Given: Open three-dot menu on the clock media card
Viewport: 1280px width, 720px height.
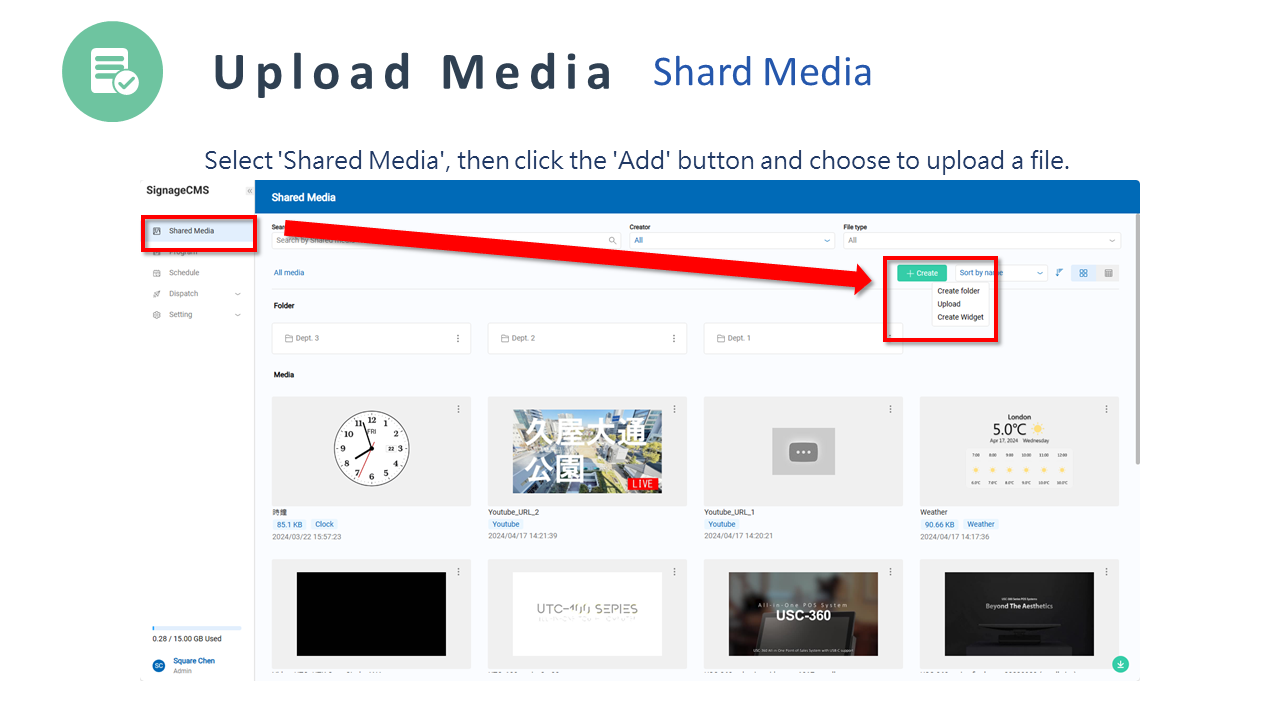Looking at the screenshot, I should [458, 409].
